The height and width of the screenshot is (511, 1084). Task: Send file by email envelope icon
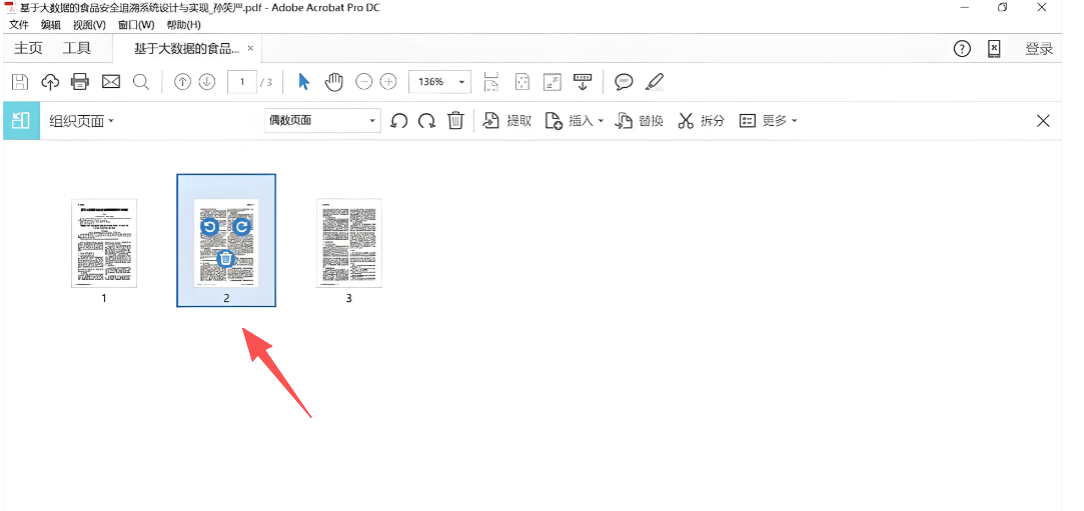tap(111, 82)
